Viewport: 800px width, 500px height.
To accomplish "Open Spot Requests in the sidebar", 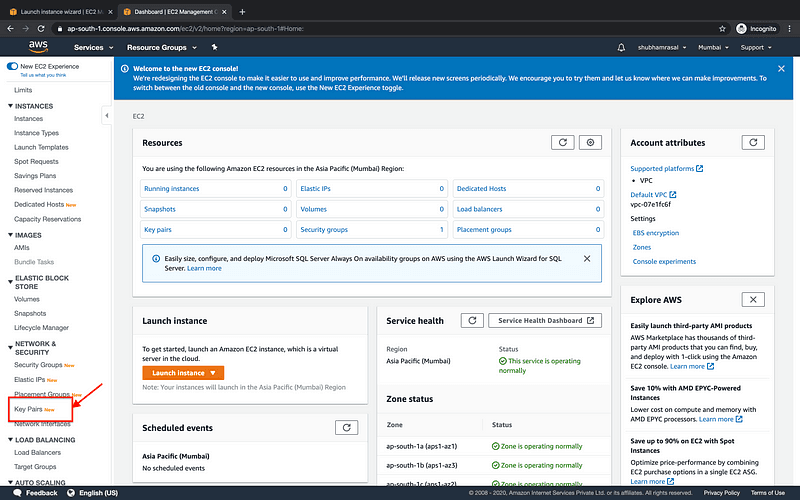I will tap(36, 161).
